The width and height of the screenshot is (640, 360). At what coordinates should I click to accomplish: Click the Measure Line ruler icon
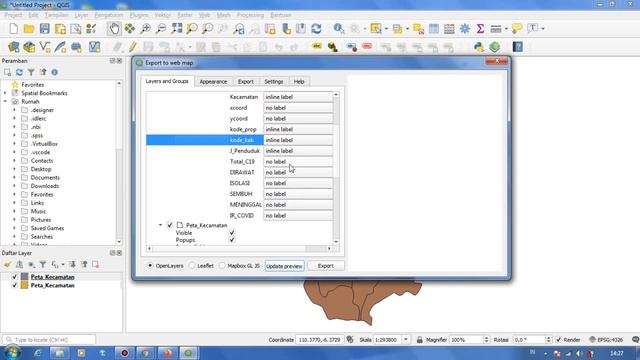[496, 29]
